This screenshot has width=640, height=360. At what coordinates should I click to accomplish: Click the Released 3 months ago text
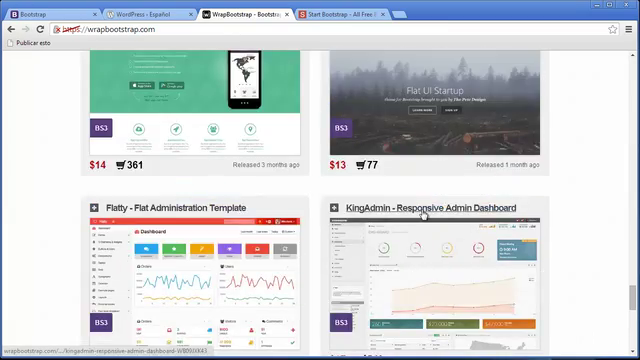266,165
